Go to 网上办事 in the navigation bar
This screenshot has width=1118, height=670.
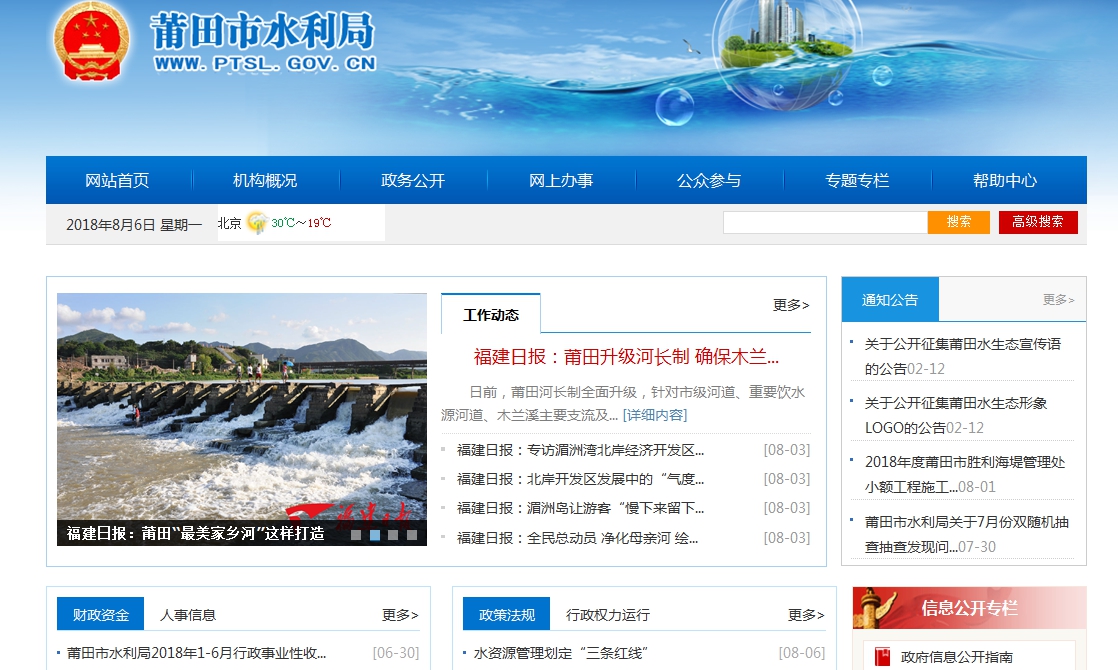pos(561,181)
